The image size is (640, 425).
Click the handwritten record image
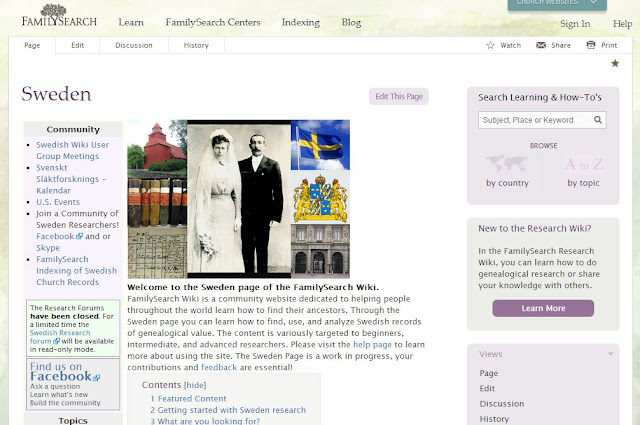[157, 253]
